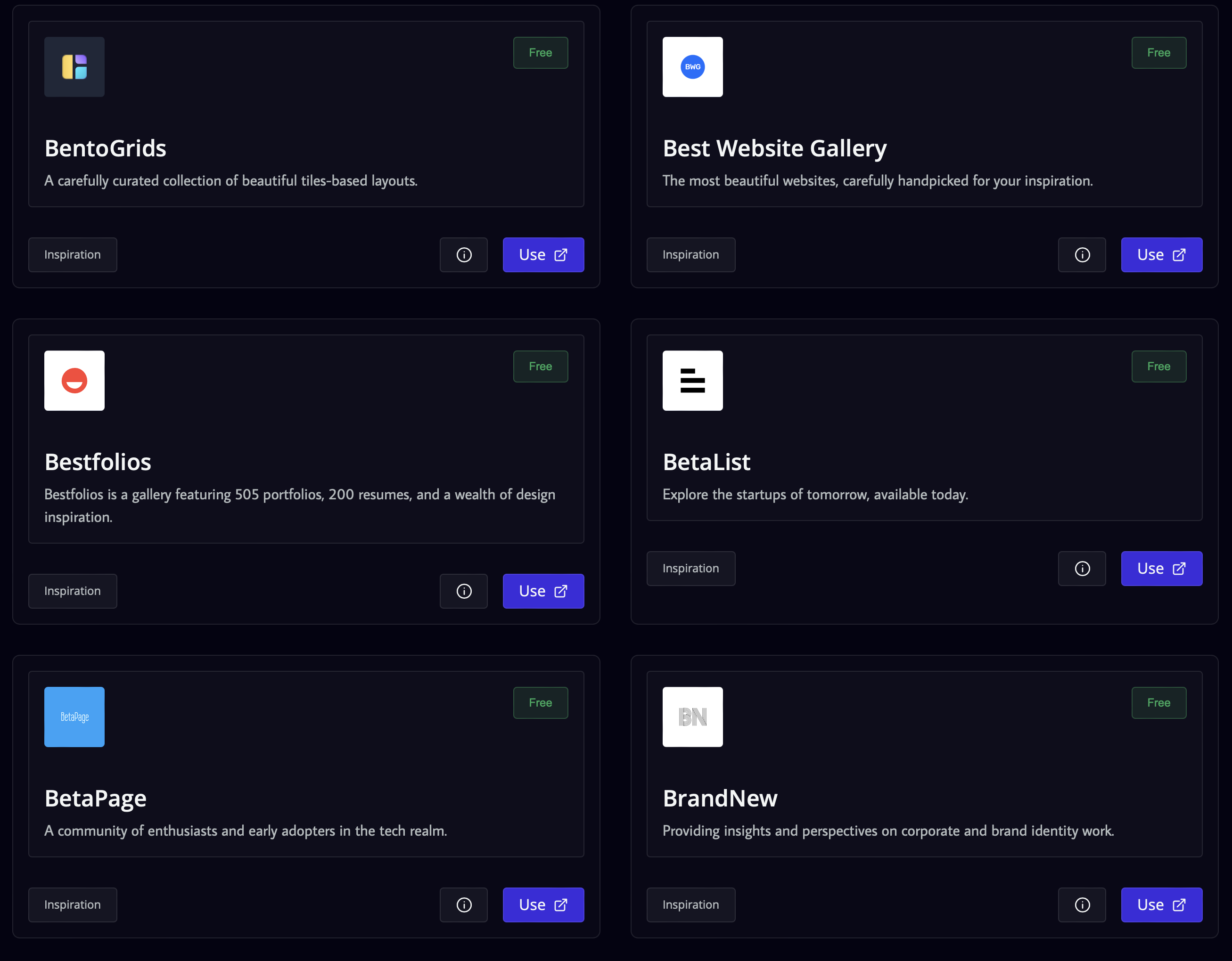Open info for the BetaList card

pos(1082,569)
